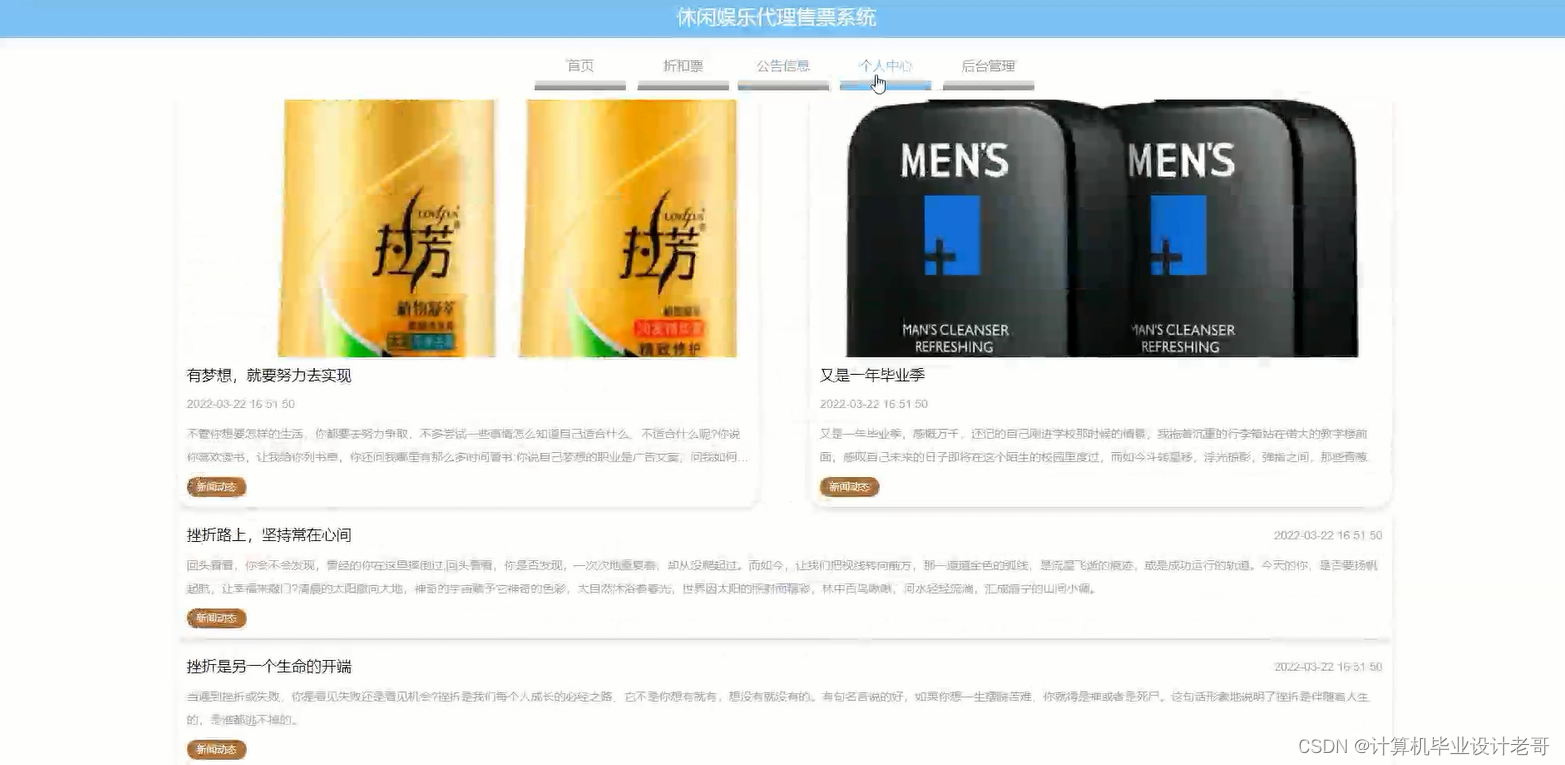The height and width of the screenshot is (765, 1565).
Task: Click the summary text starting 回头看看，你会不会发现
Action: [x=783, y=577]
